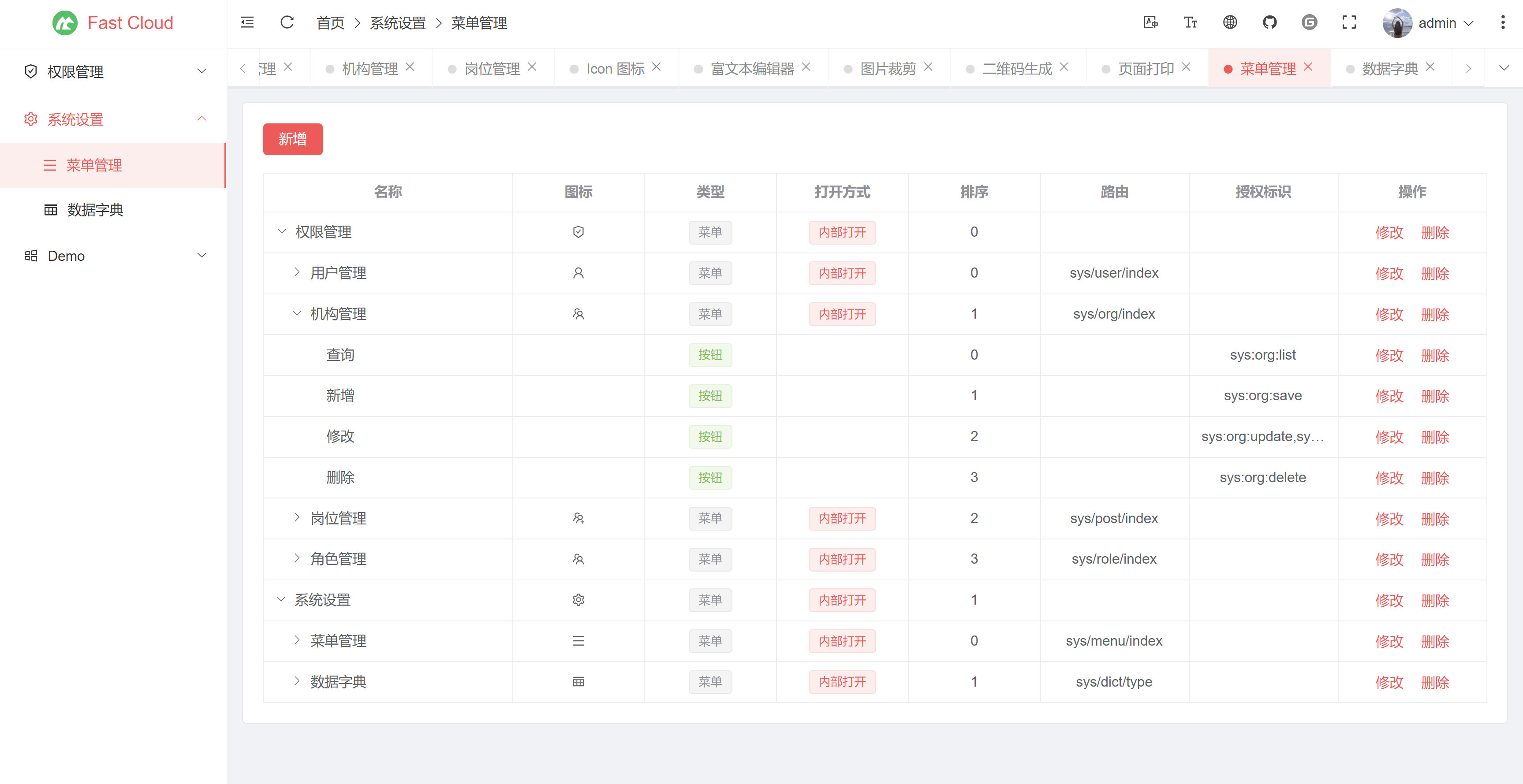The width and height of the screenshot is (1523, 784).
Task: Open the language translation icon
Action: [1150, 22]
